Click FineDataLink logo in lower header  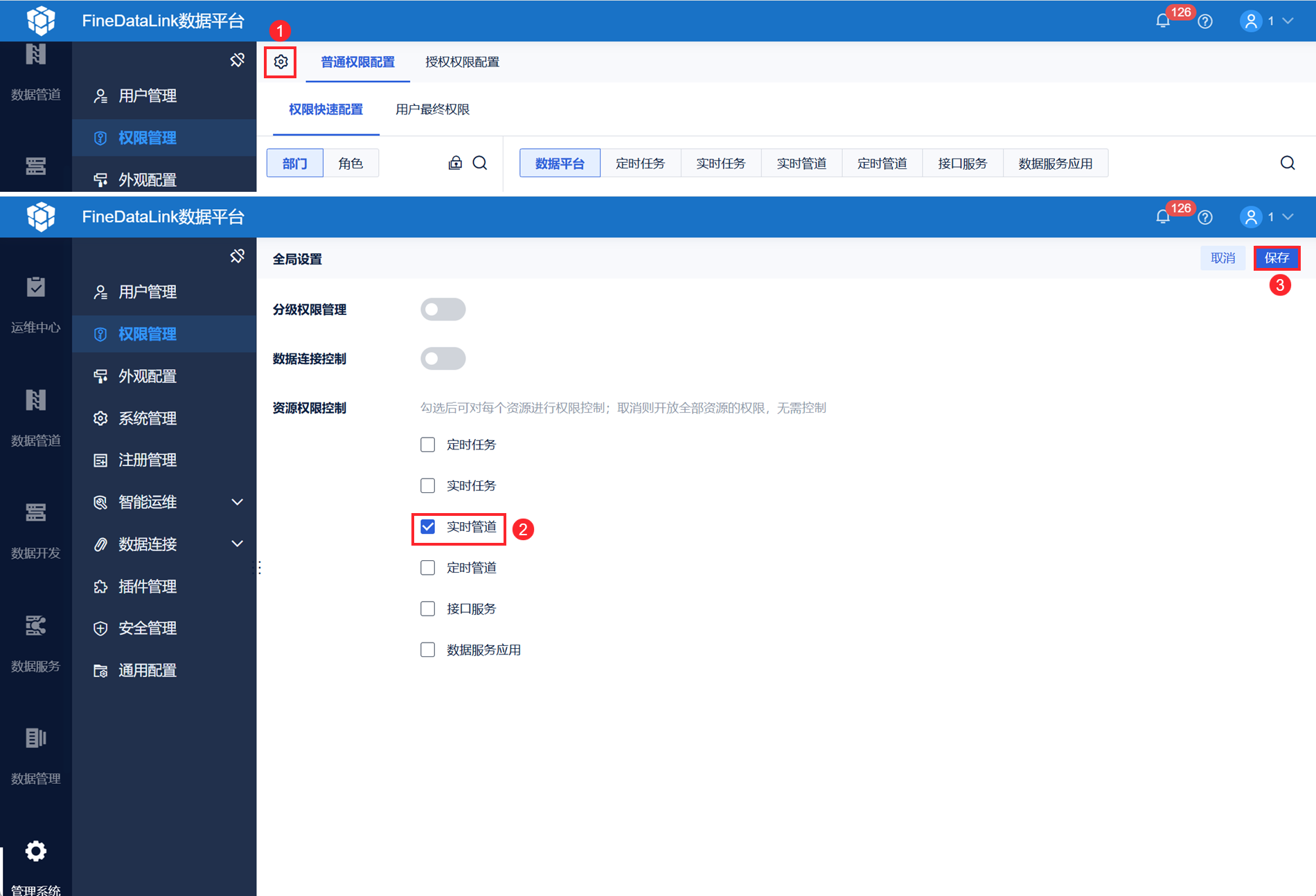pos(41,217)
